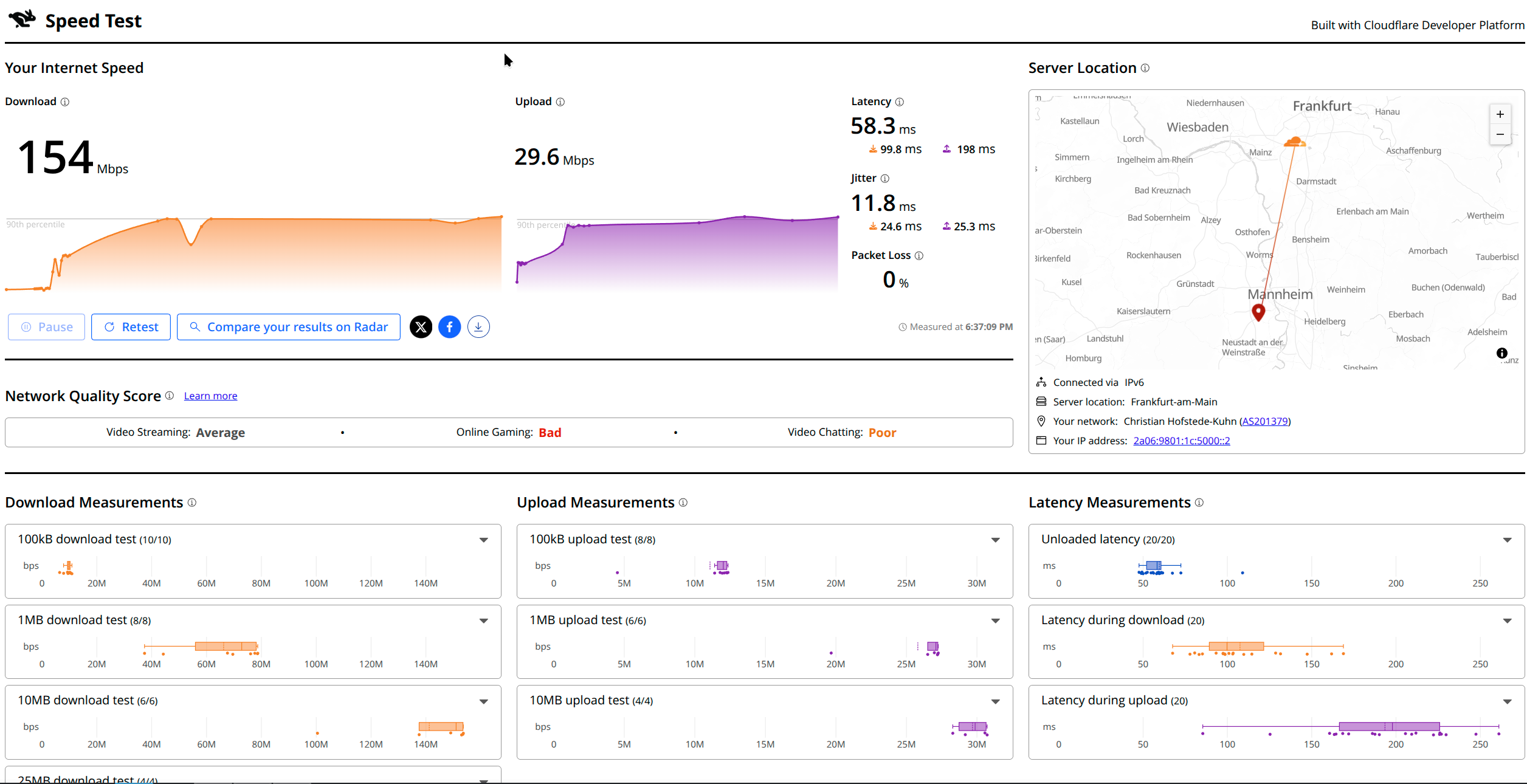Click the info icon beside Packet Loss
Viewport: 1527px width, 784px height.
[919, 256]
